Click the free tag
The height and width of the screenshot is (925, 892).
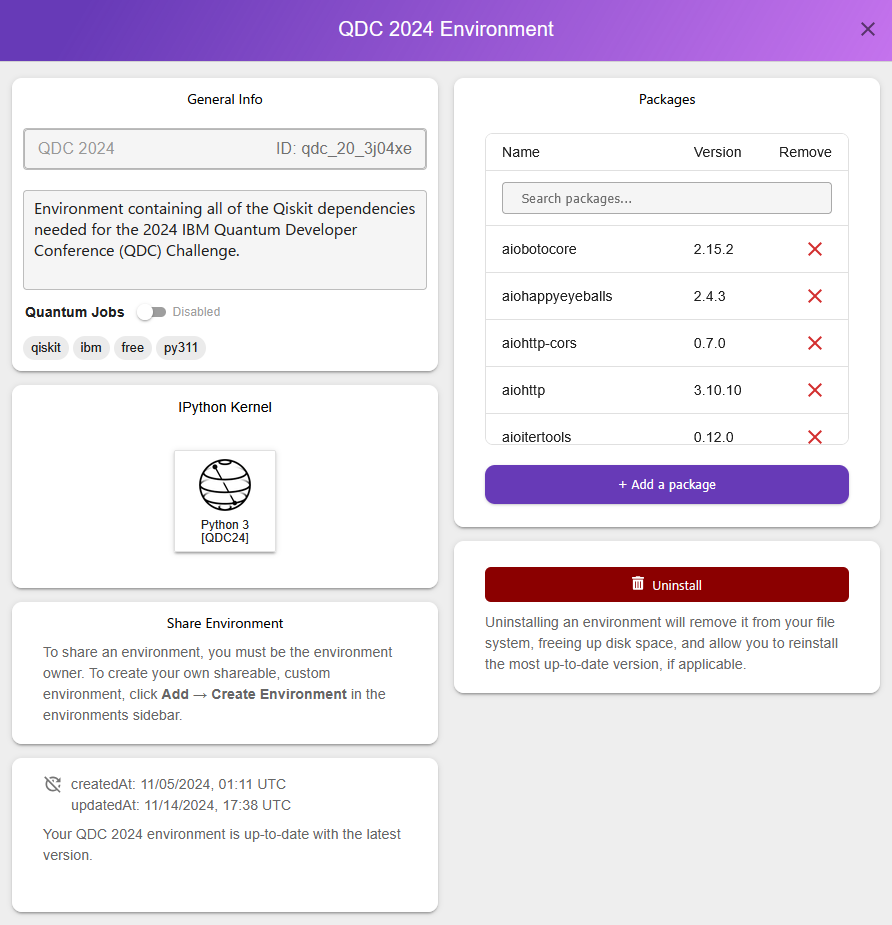click(x=132, y=348)
